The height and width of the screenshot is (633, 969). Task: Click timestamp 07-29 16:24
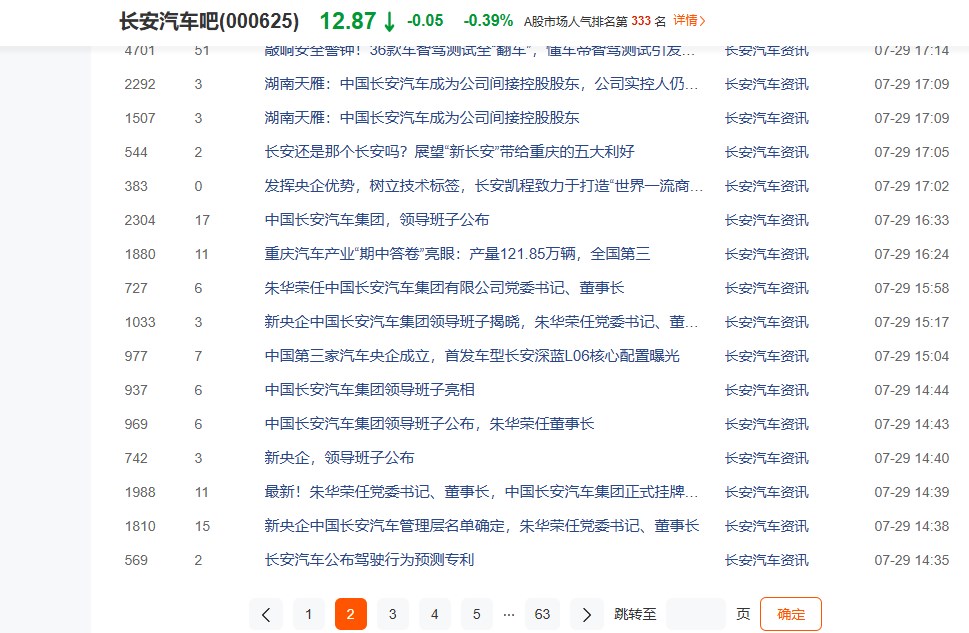[912, 254]
